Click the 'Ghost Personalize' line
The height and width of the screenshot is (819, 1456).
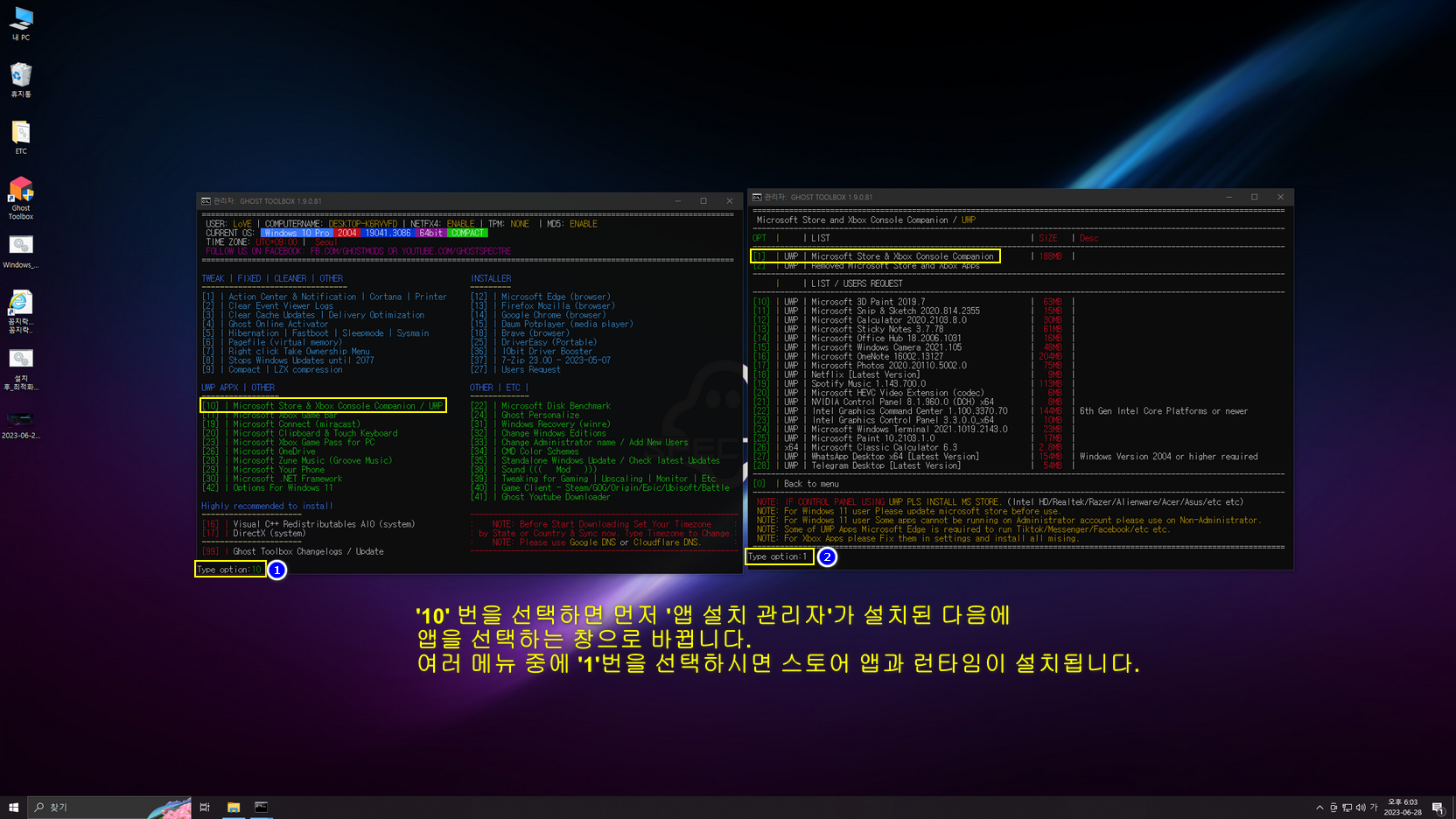pyautogui.click(x=525, y=415)
